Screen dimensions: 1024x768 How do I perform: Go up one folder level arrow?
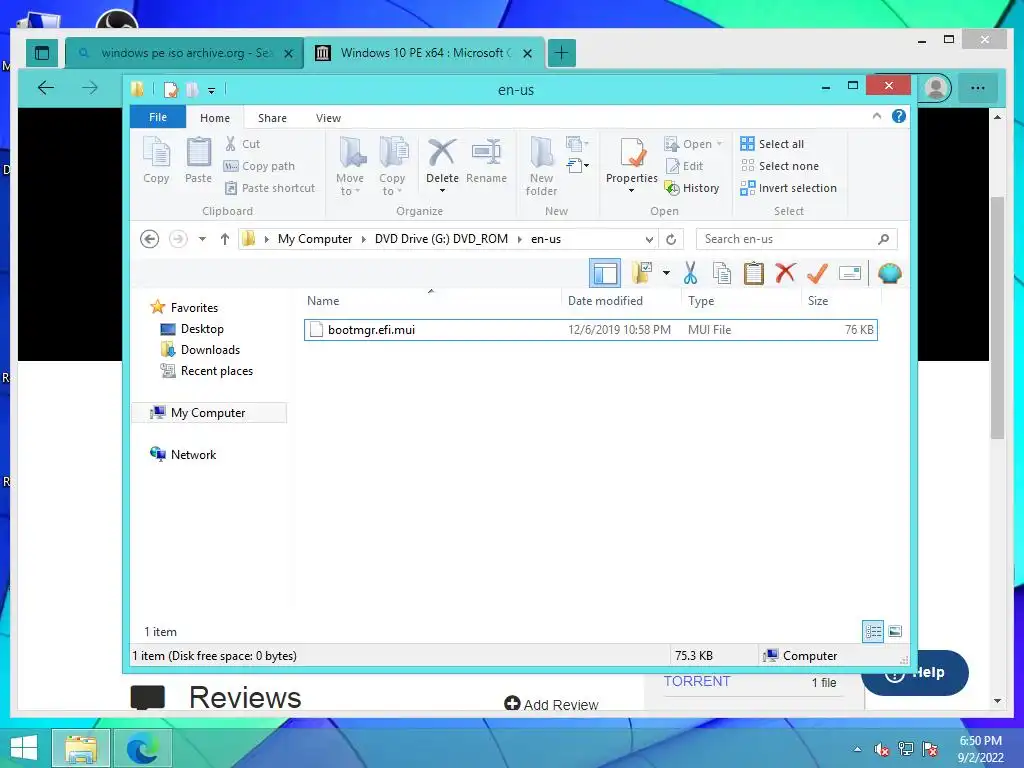225,239
